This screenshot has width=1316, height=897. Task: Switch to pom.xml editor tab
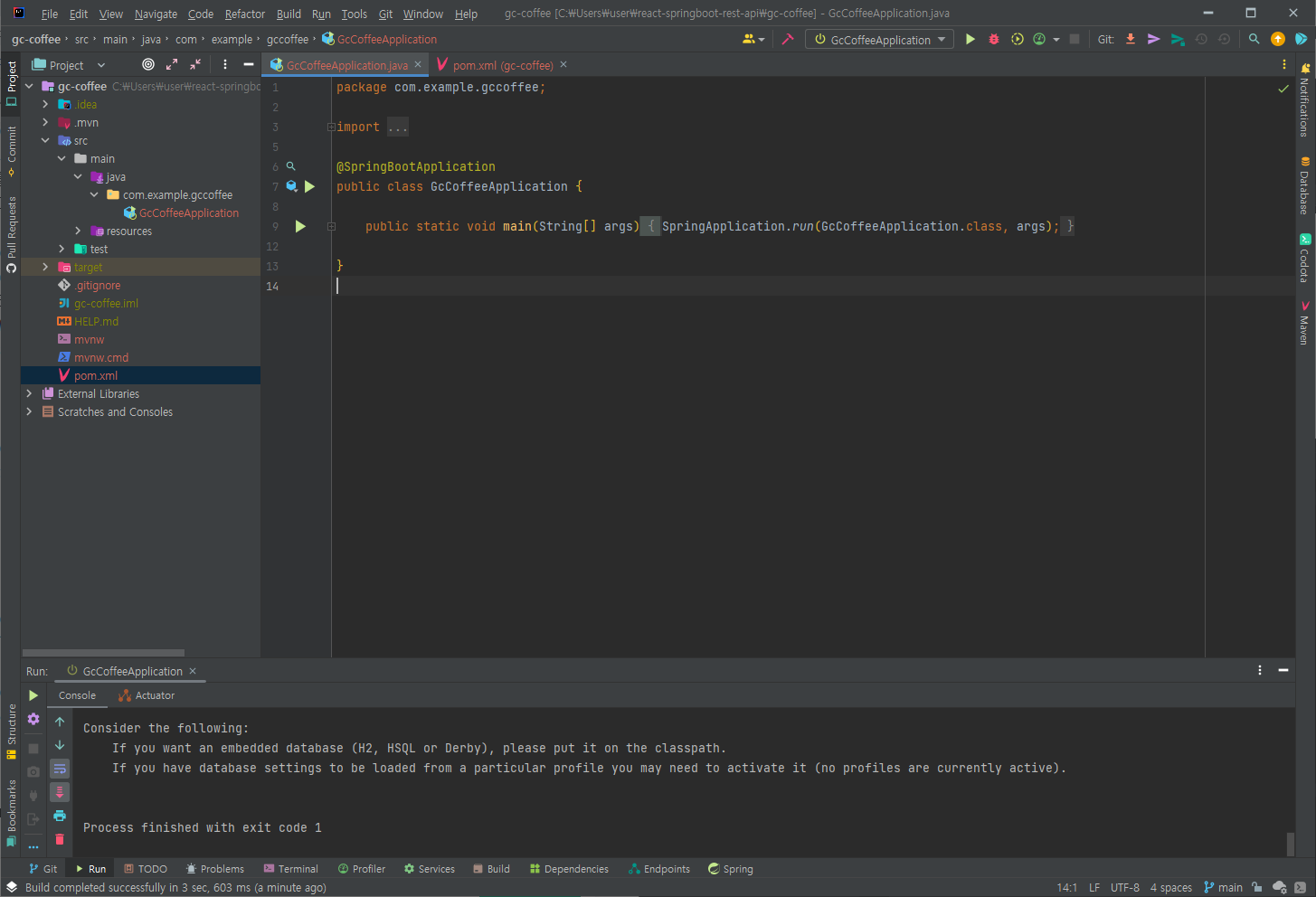(x=502, y=65)
